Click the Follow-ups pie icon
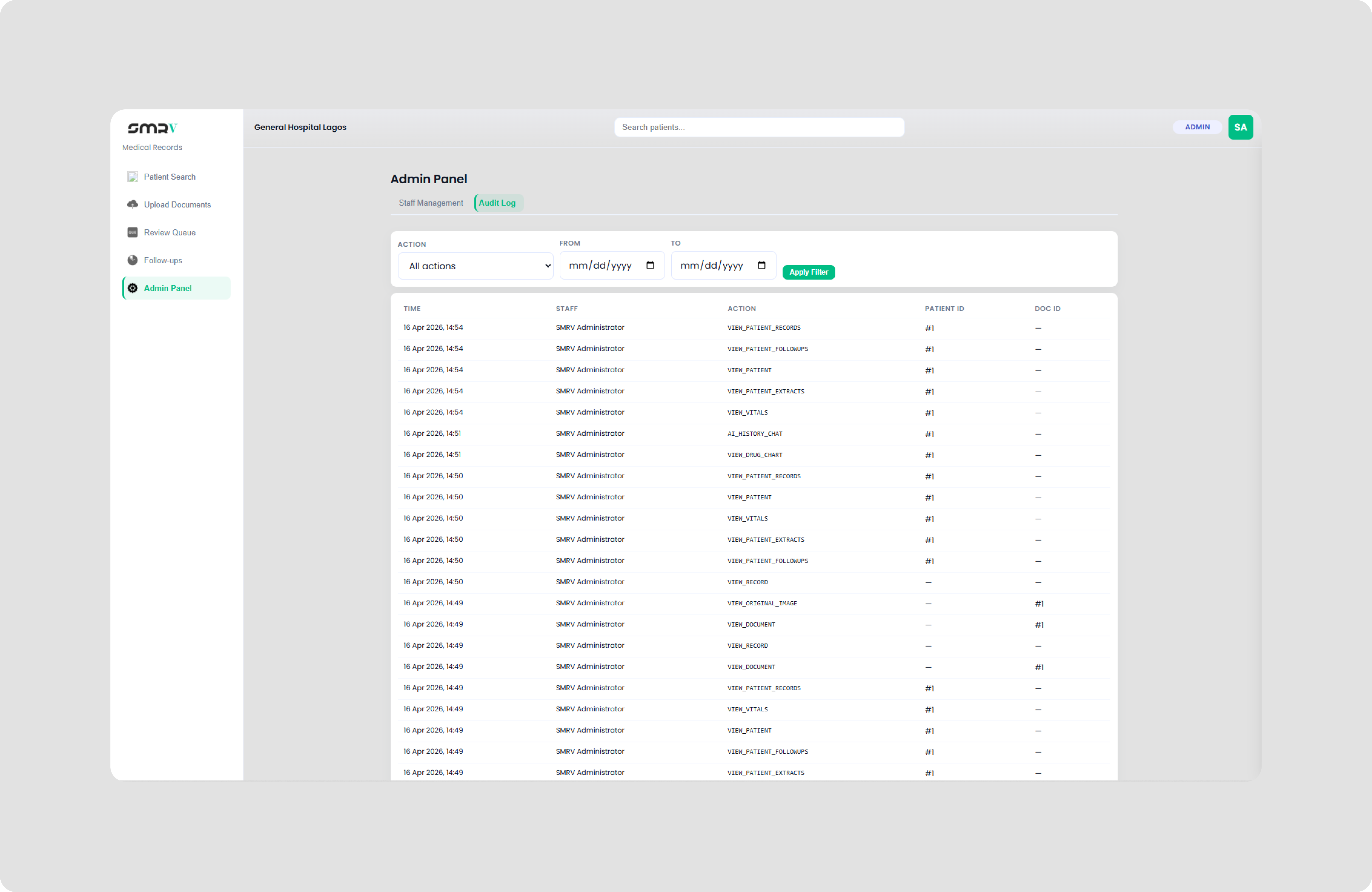The width and height of the screenshot is (1372, 892). 132,261
